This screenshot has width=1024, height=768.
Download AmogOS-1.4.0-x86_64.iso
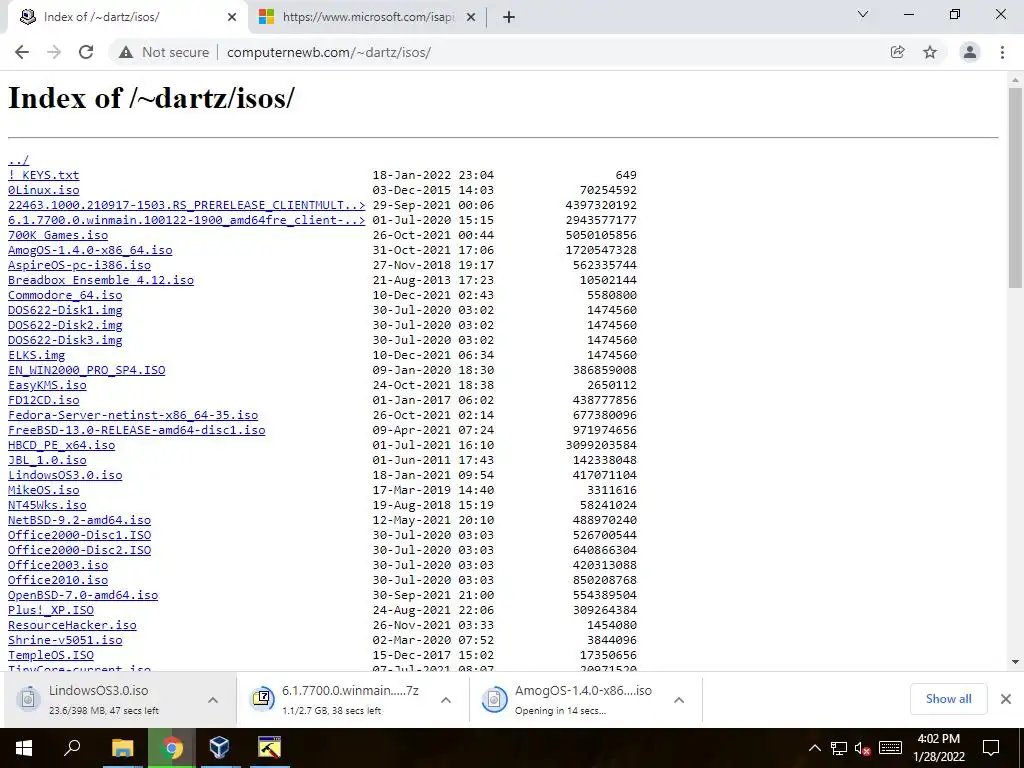click(x=90, y=250)
